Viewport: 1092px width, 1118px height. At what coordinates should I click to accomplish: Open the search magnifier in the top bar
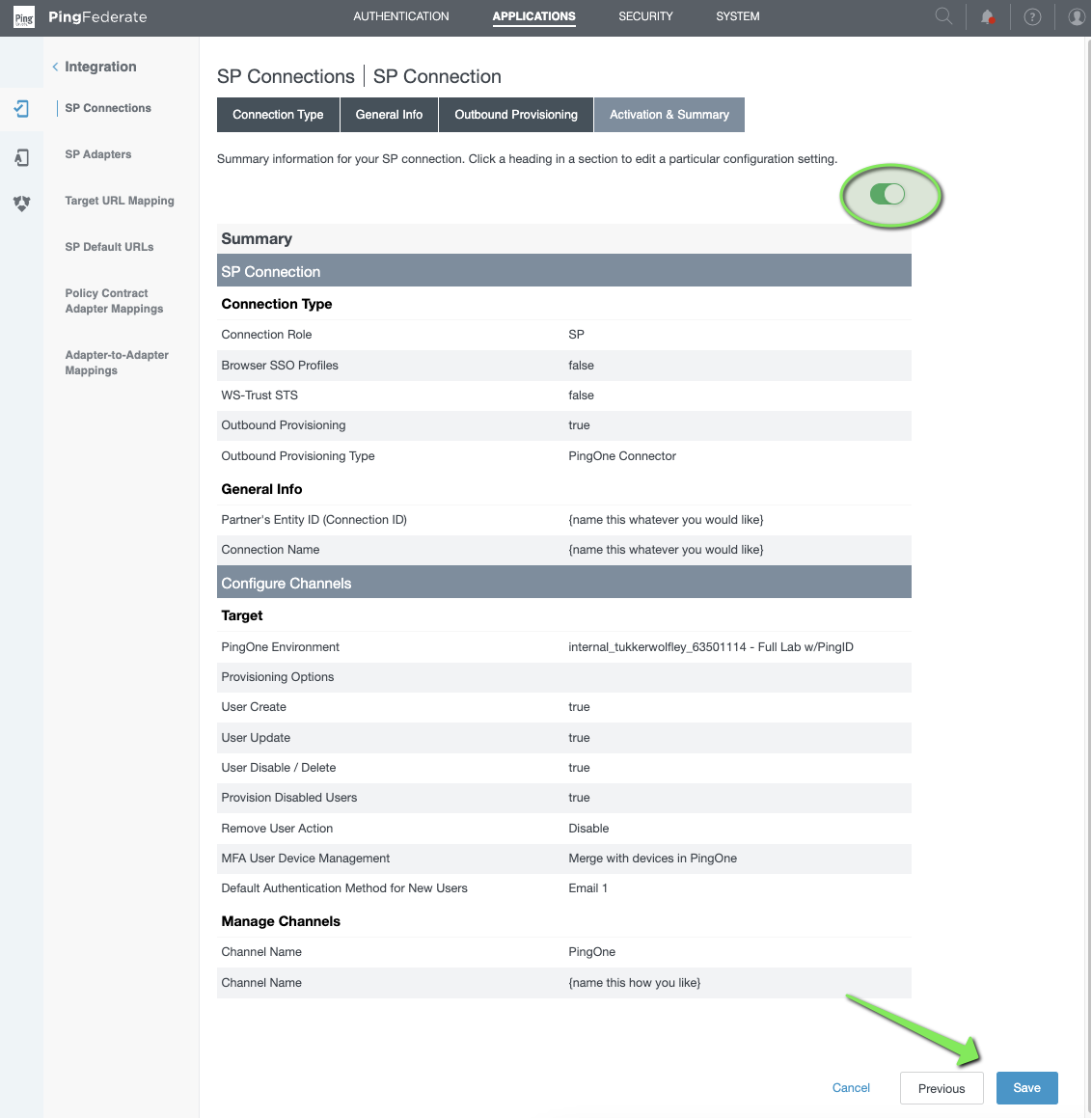pyautogui.click(x=942, y=16)
